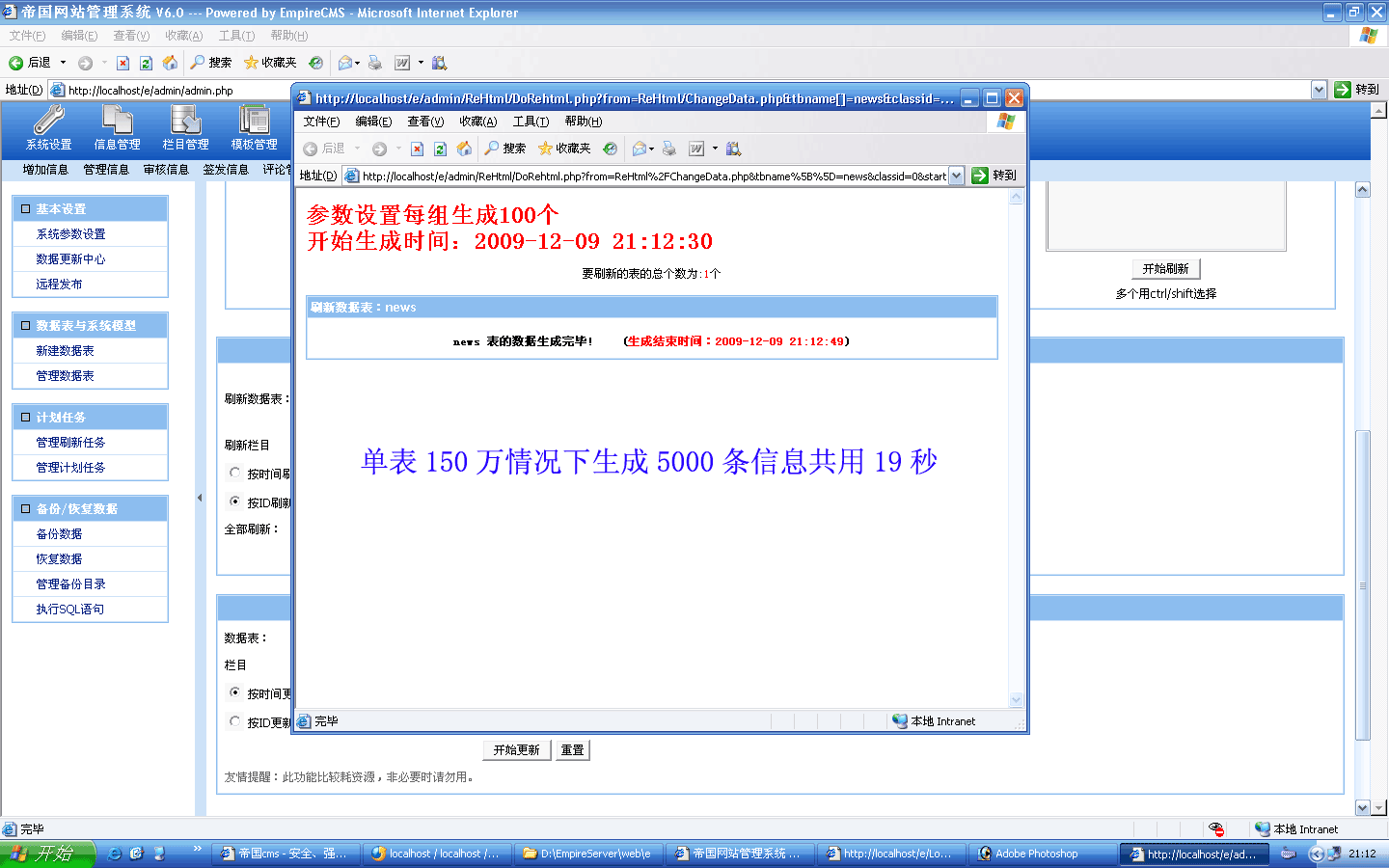The height and width of the screenshot is (868, 1389).
Task: Click the home icon in the popup toolbar
Action: click(464, 149)
